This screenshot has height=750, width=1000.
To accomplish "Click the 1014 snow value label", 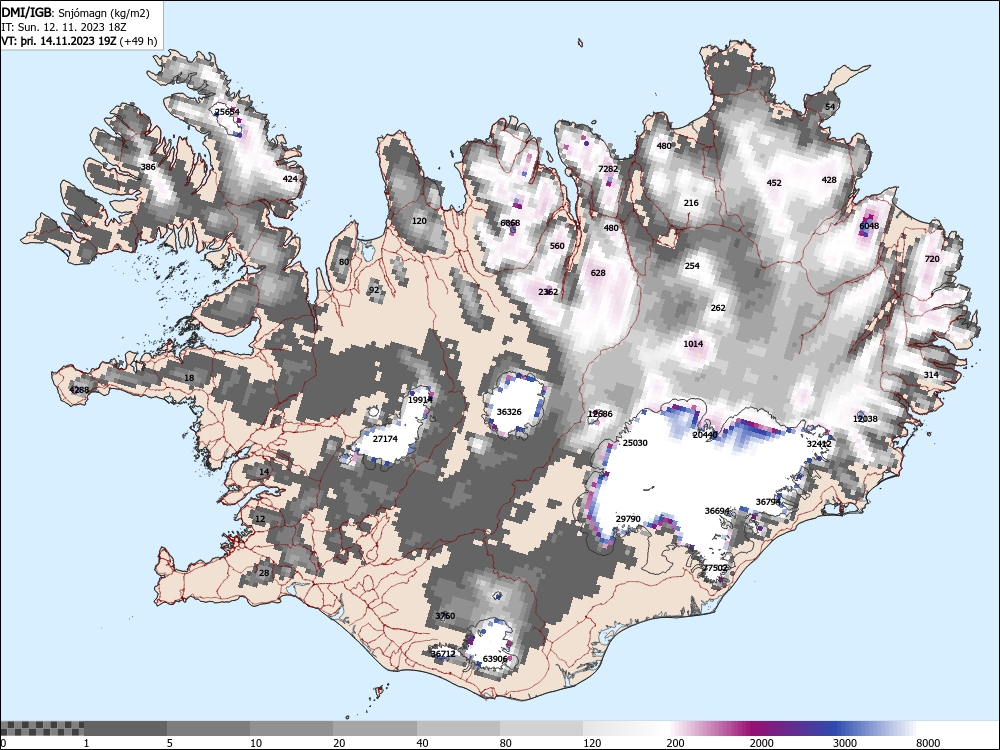I will tap(693, 344).
